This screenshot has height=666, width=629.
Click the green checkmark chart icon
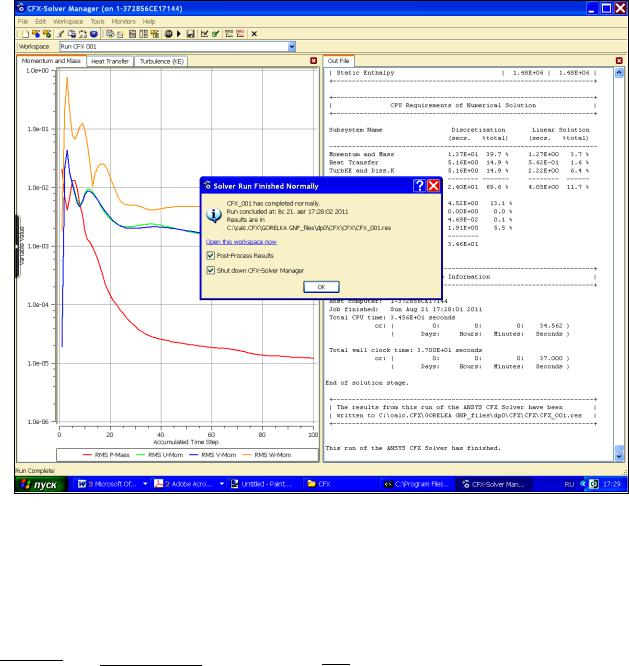pyautogui.click(x=215, y=34)
